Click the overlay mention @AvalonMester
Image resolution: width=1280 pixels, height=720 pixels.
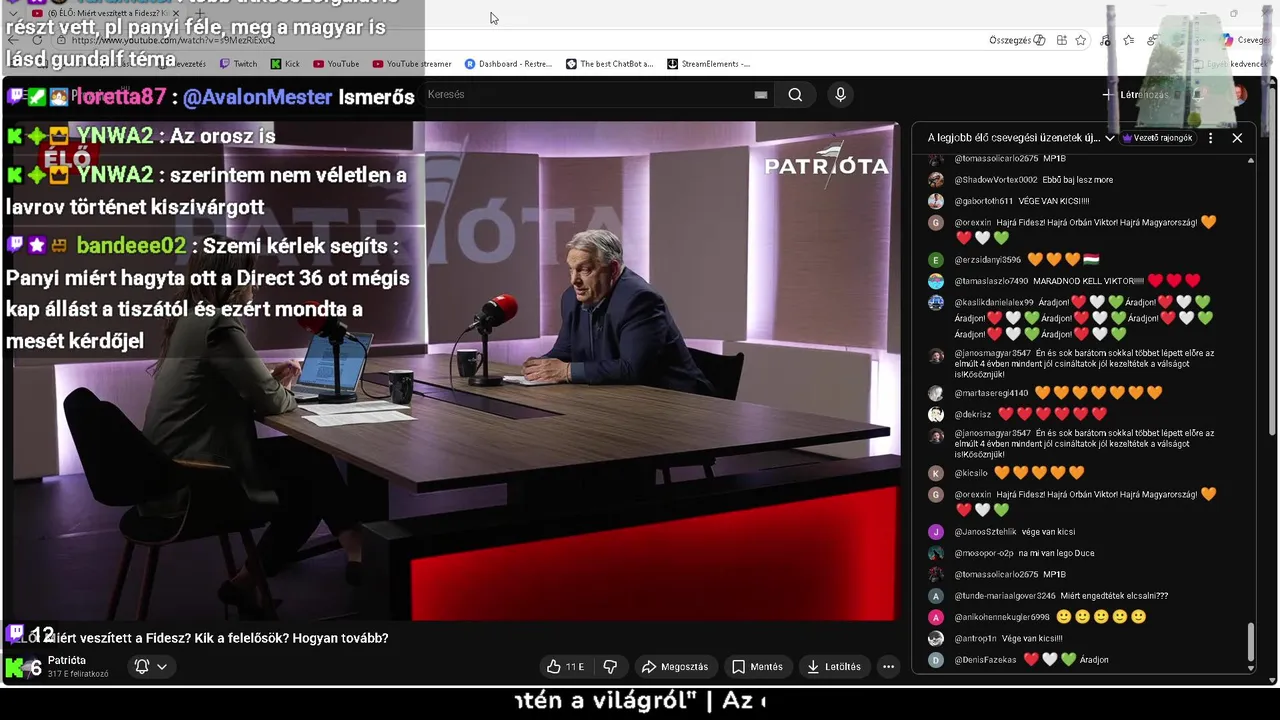coord(257,97)
